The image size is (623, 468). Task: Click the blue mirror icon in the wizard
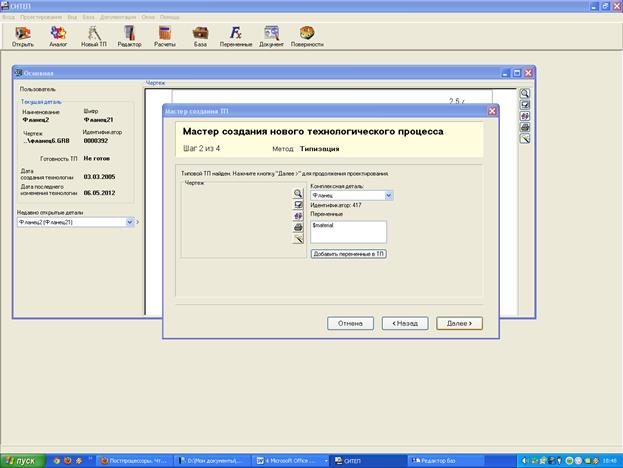pos(298,216)
